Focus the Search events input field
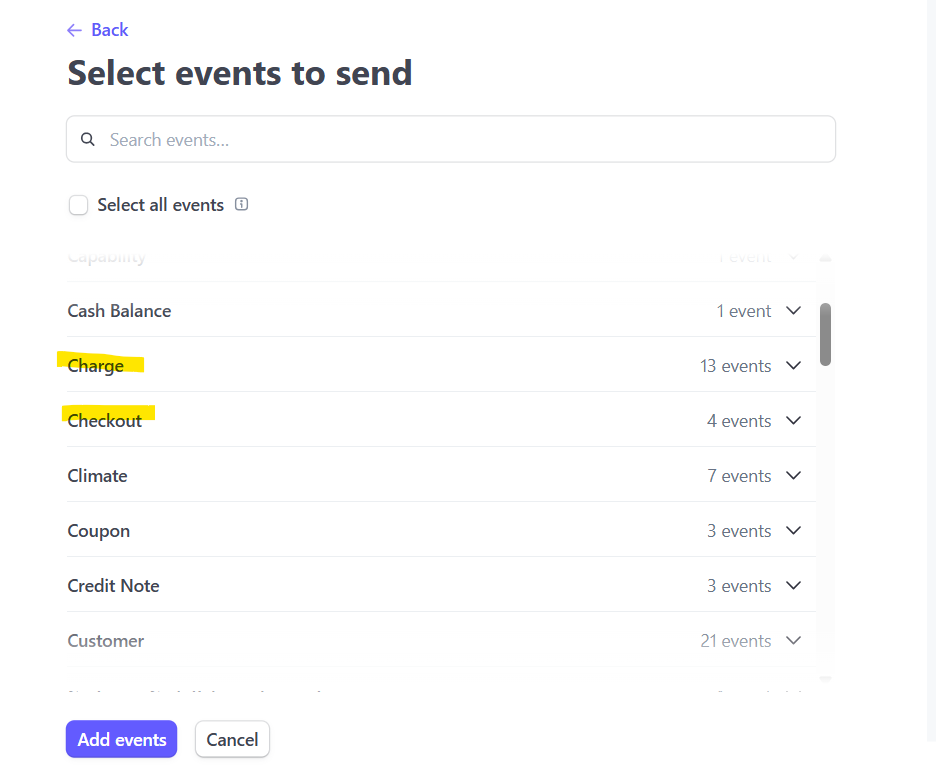936x781 pixels. (451, 139)
